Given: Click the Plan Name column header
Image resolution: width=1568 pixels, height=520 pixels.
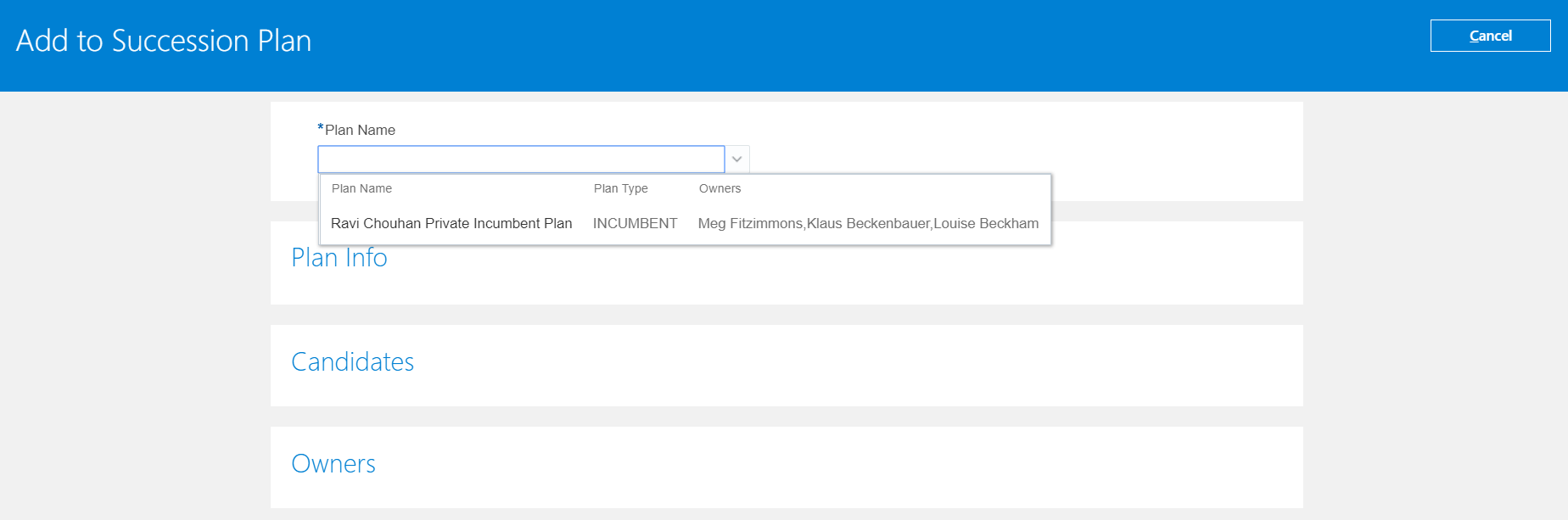Looking at the screenshot, I should click(x=361, y=188).
